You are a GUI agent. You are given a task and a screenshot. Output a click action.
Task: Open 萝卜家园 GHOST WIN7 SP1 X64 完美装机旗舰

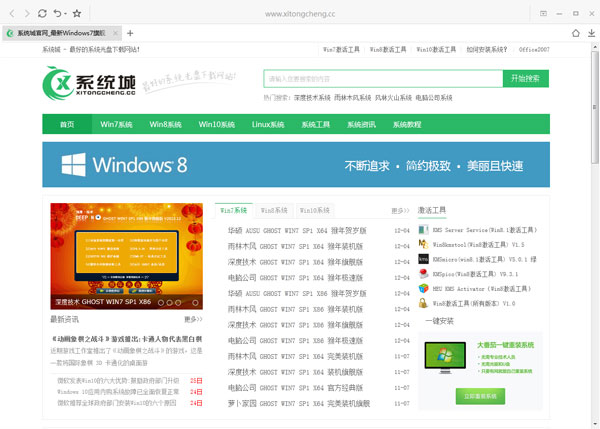click(x=299, y=403)
